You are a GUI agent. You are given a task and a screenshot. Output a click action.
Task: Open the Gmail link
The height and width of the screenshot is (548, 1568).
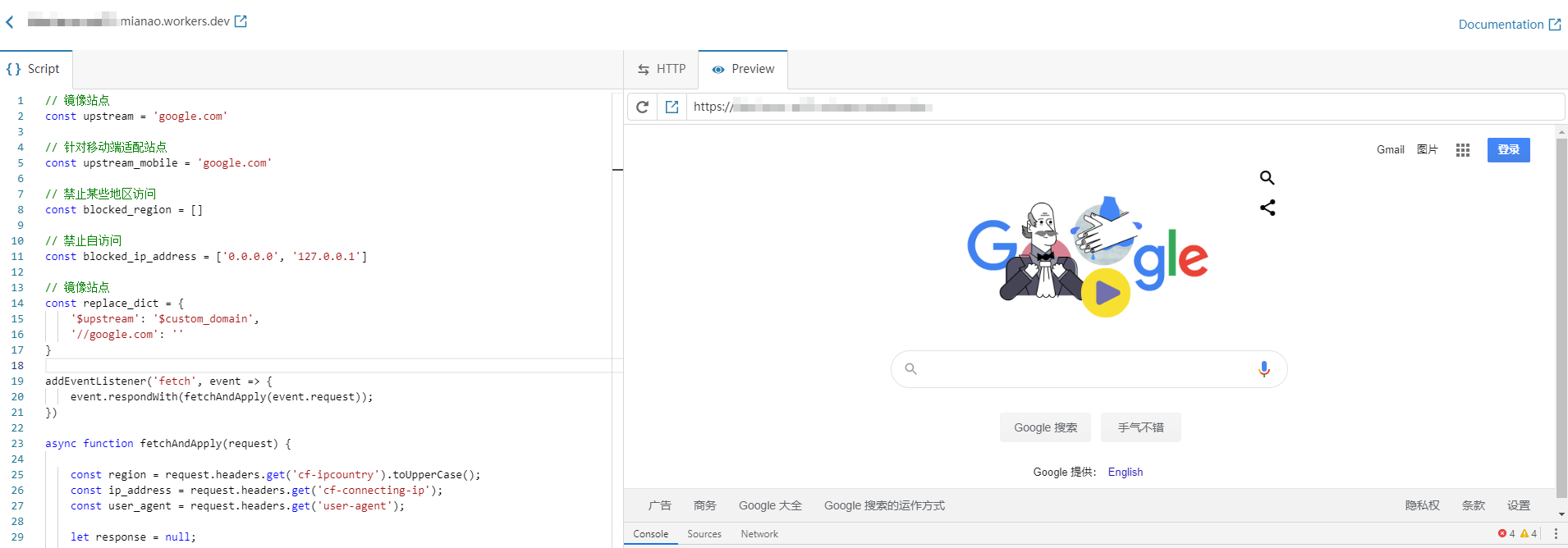tap(1391, 149)
